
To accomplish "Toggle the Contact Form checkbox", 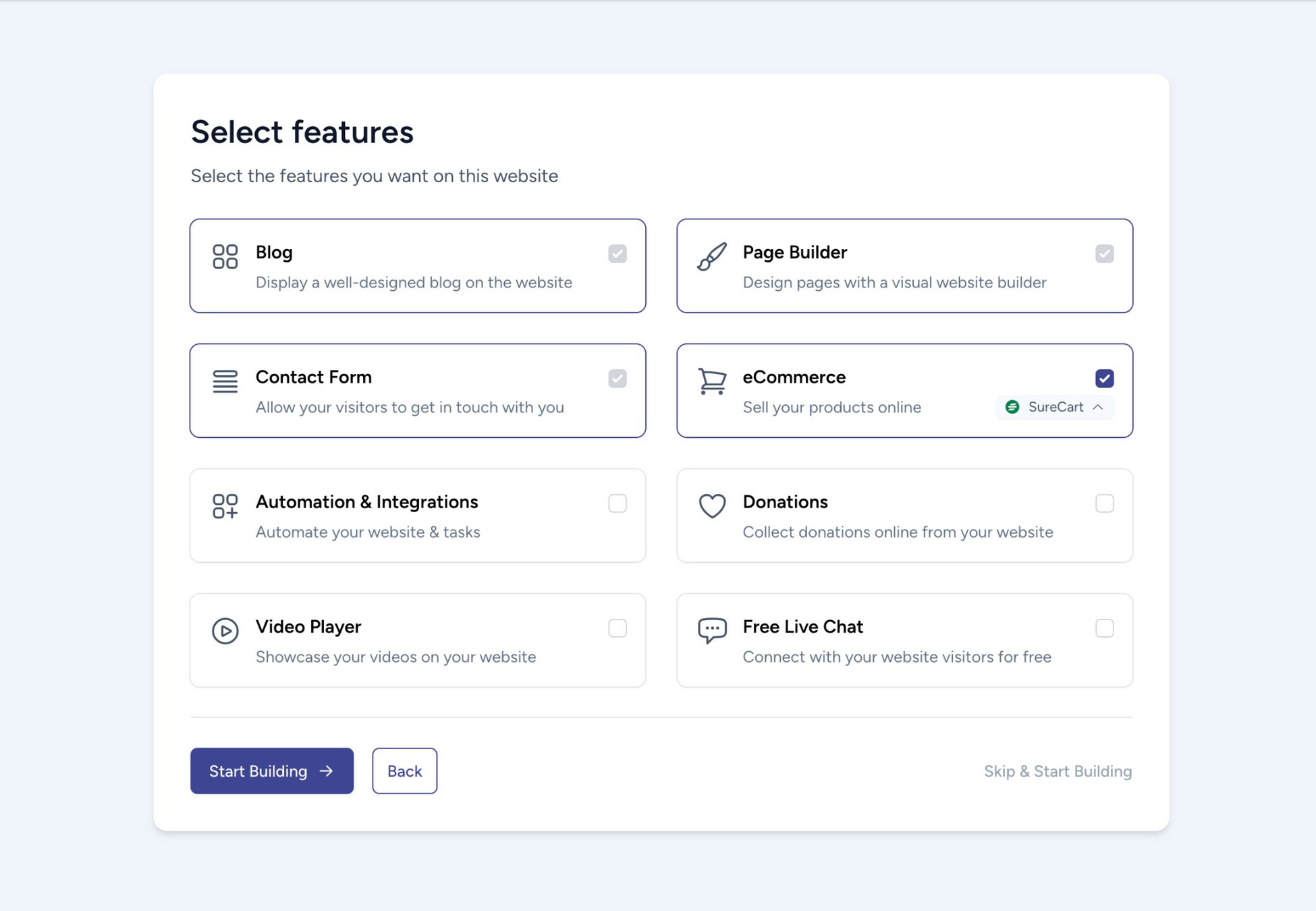I will tap(617, 378).
